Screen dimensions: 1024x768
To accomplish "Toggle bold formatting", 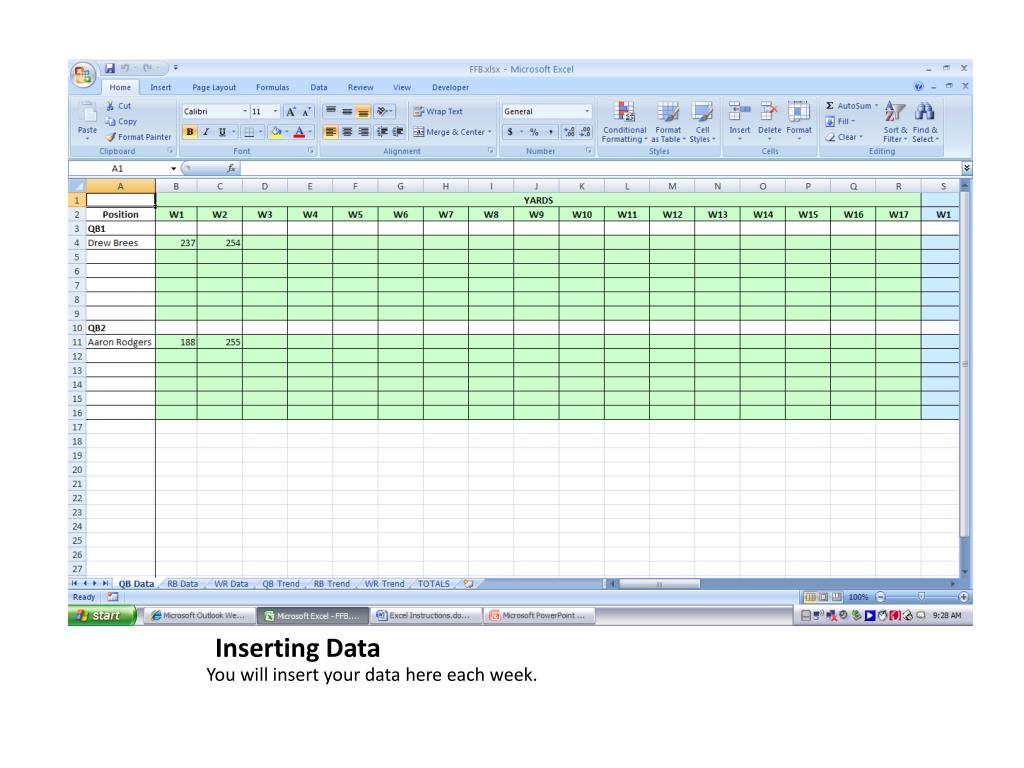I will pos(189,131).
